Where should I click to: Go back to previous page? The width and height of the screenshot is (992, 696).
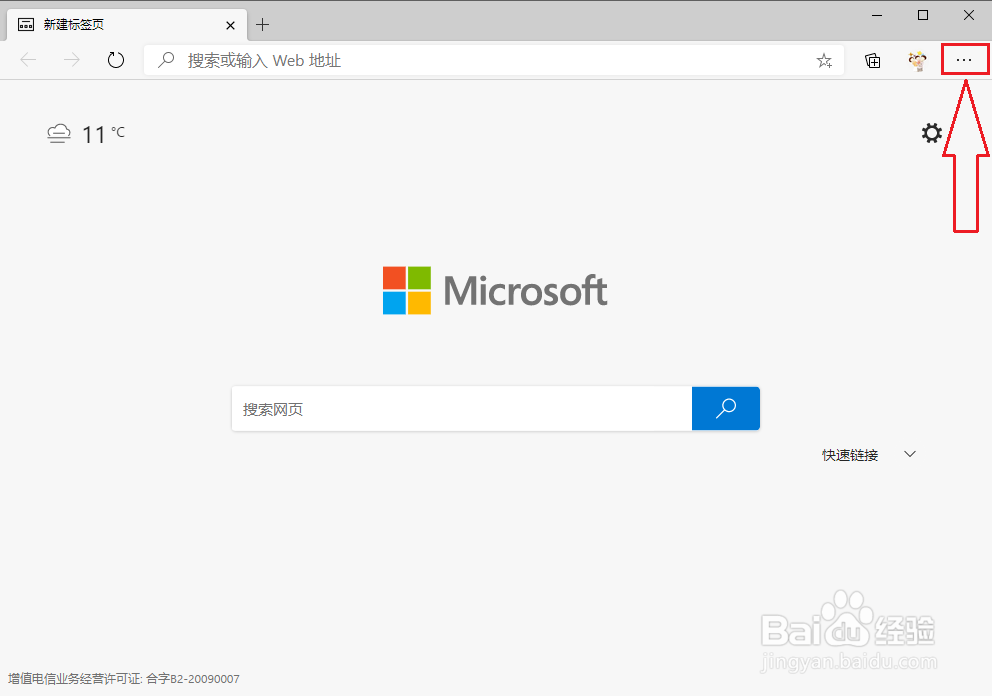point(28,60)
